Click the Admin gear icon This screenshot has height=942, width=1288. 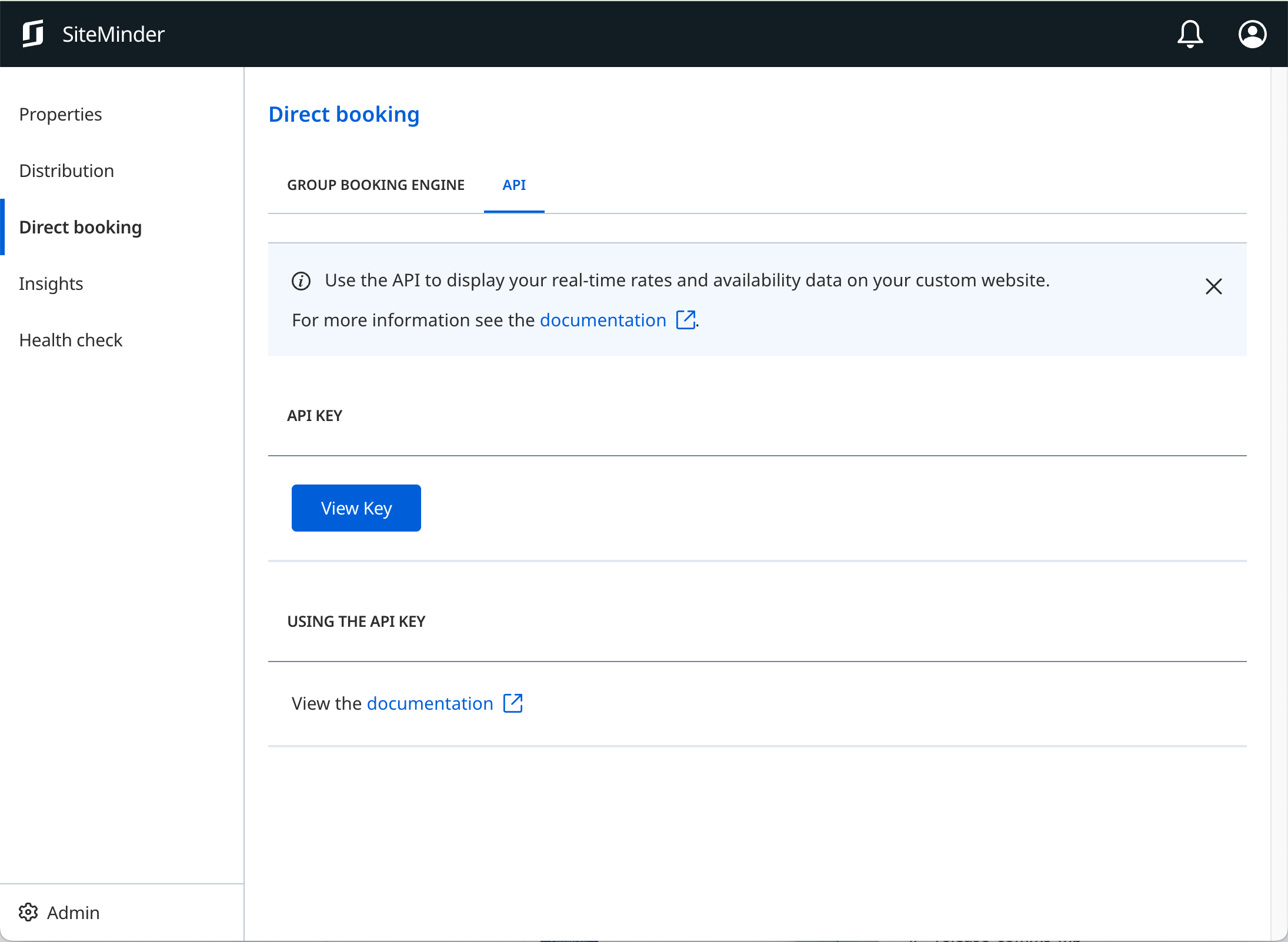28,912
